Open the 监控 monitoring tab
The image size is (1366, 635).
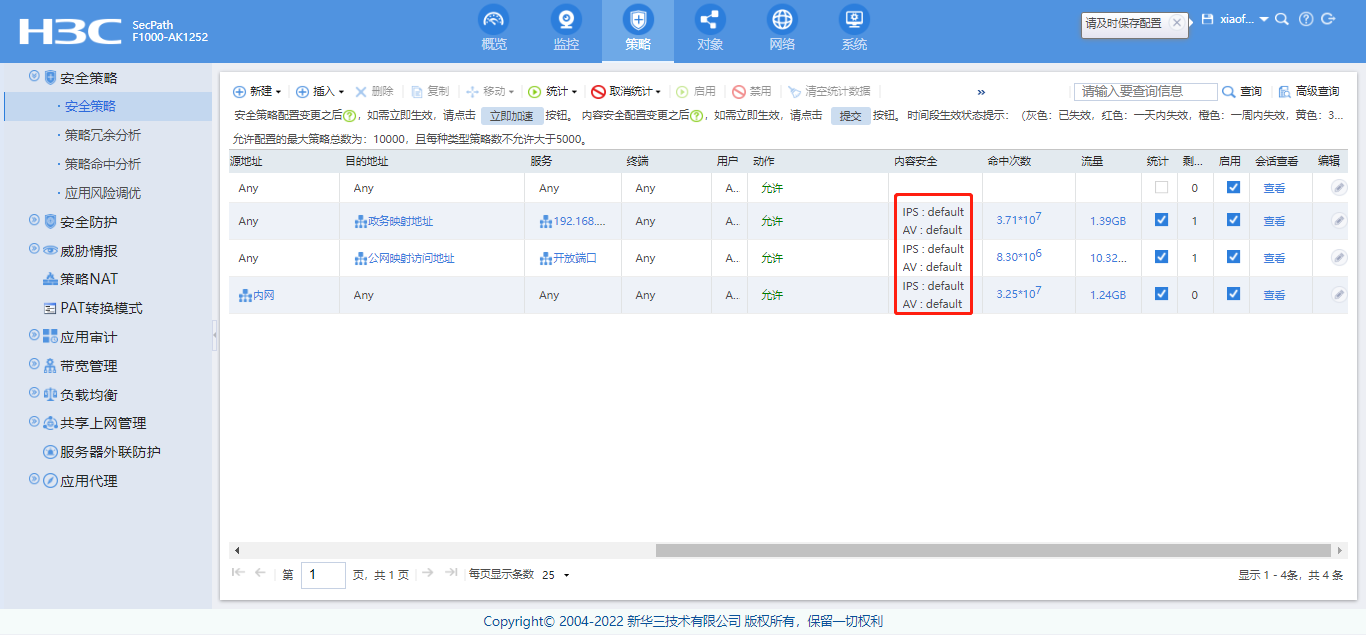(x=566, y=29)
